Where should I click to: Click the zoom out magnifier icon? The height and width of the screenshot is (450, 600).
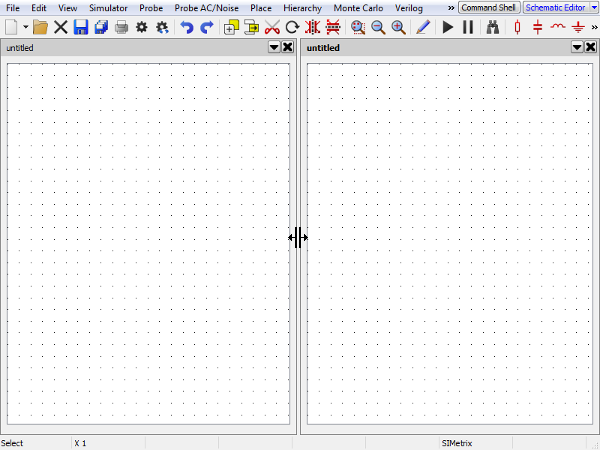378,27
